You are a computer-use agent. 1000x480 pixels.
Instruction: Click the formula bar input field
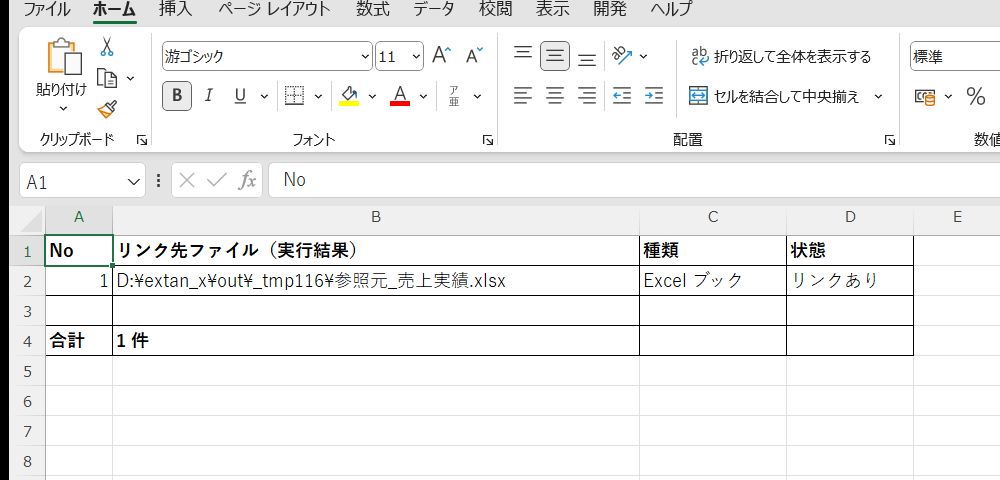pyautogui.click(x=635, y=180)
